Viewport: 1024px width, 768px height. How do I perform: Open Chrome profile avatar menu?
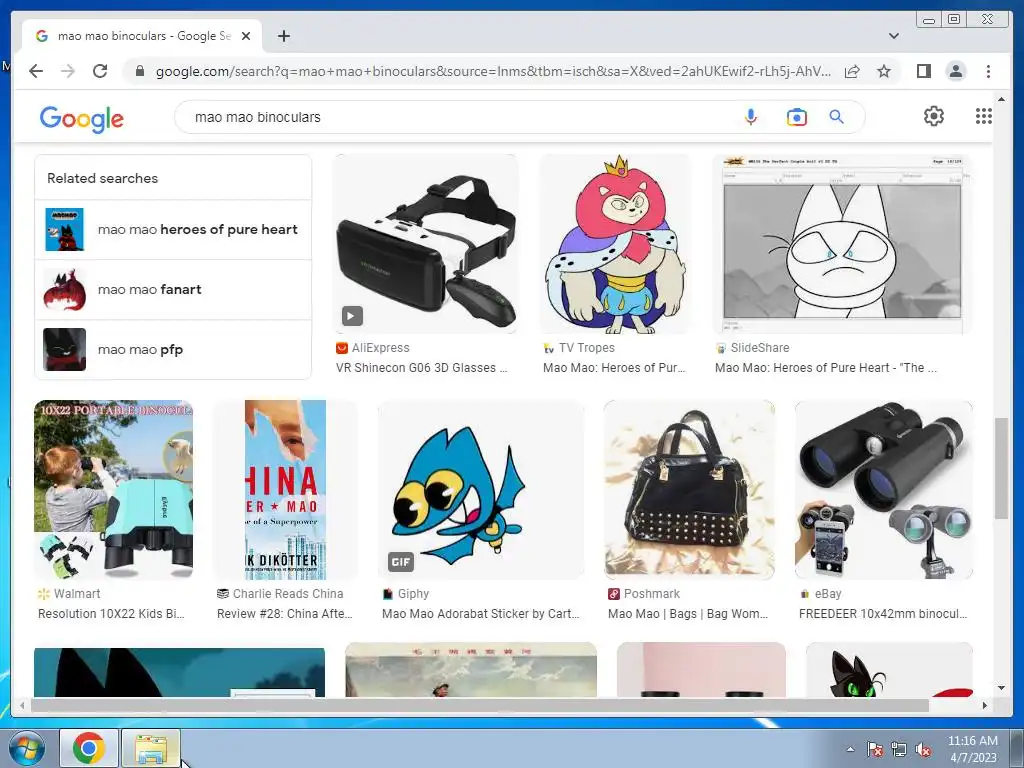coord(956,71)
